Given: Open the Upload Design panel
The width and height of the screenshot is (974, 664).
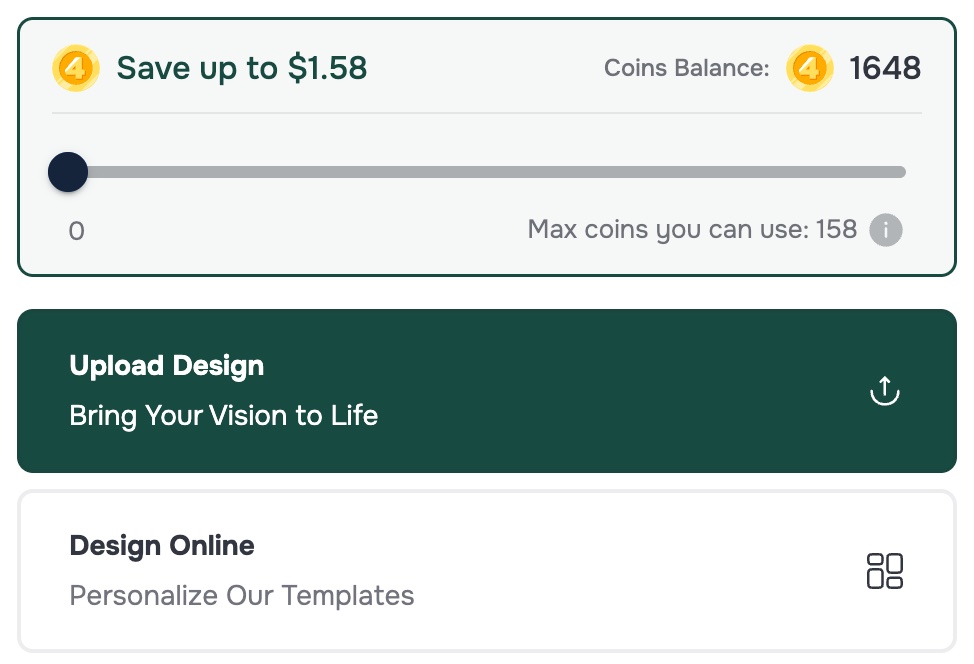Looking at the screenshot, I should click(x=487, y=390).
